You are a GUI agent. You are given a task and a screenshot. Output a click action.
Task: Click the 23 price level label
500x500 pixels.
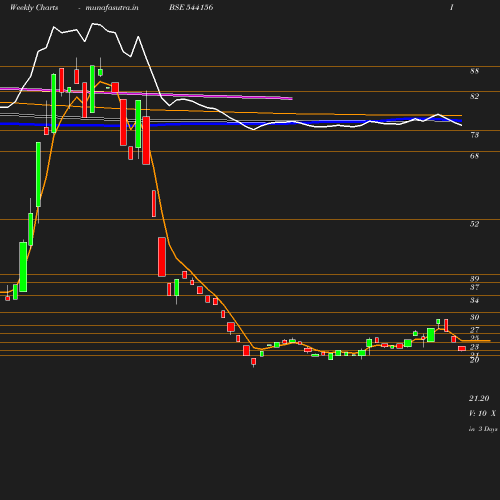pyautogui.click(x=474, y=347)
